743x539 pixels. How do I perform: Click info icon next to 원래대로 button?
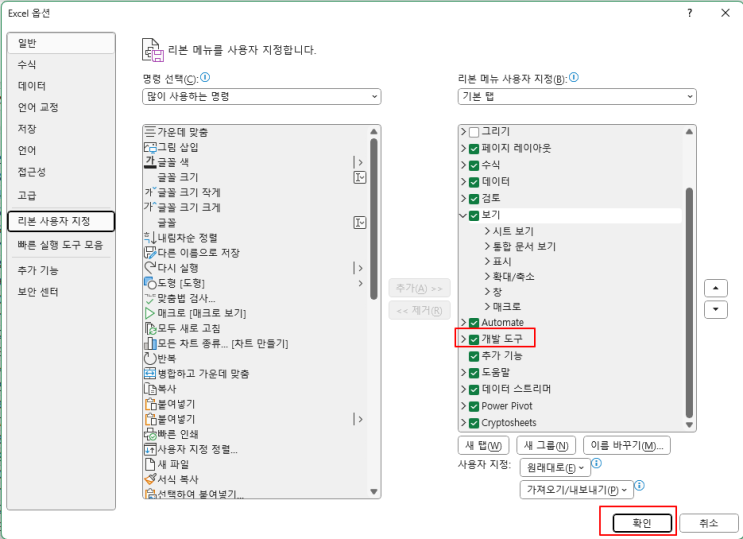click(x=597, y=463)
